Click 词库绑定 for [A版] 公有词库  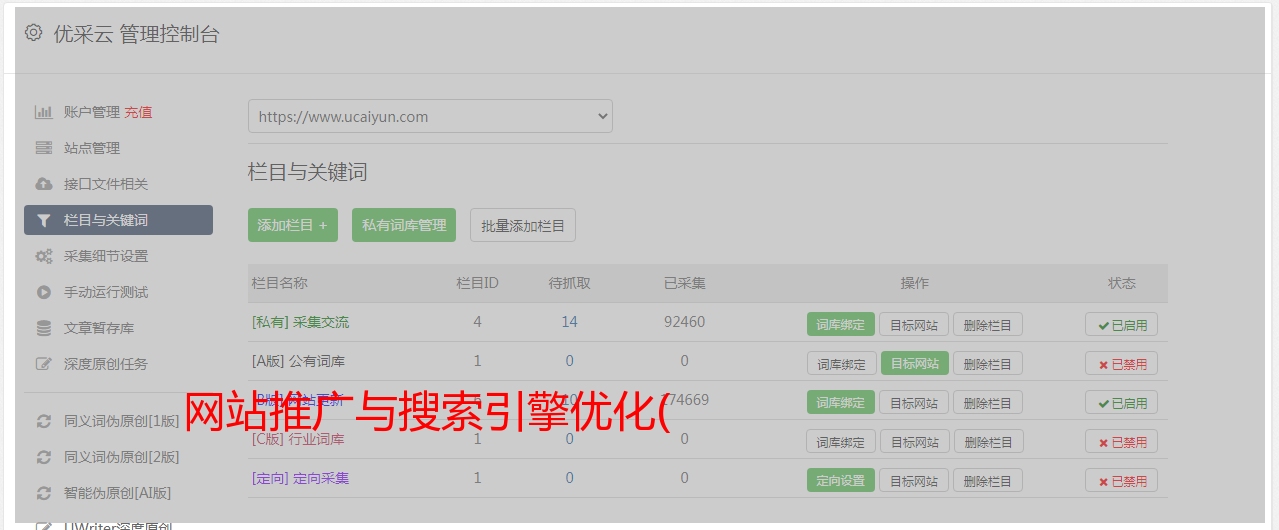point(841,363)
